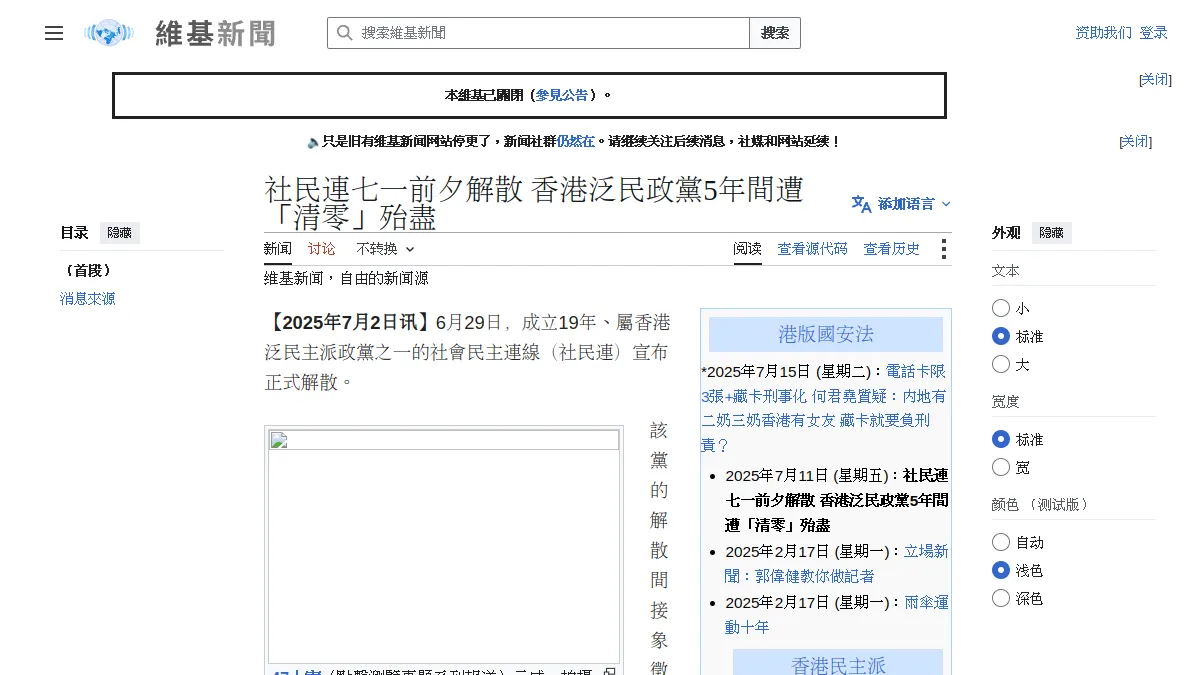Click the 登录 login link
The image size is (1200, 675).
tap(1153, 33)
